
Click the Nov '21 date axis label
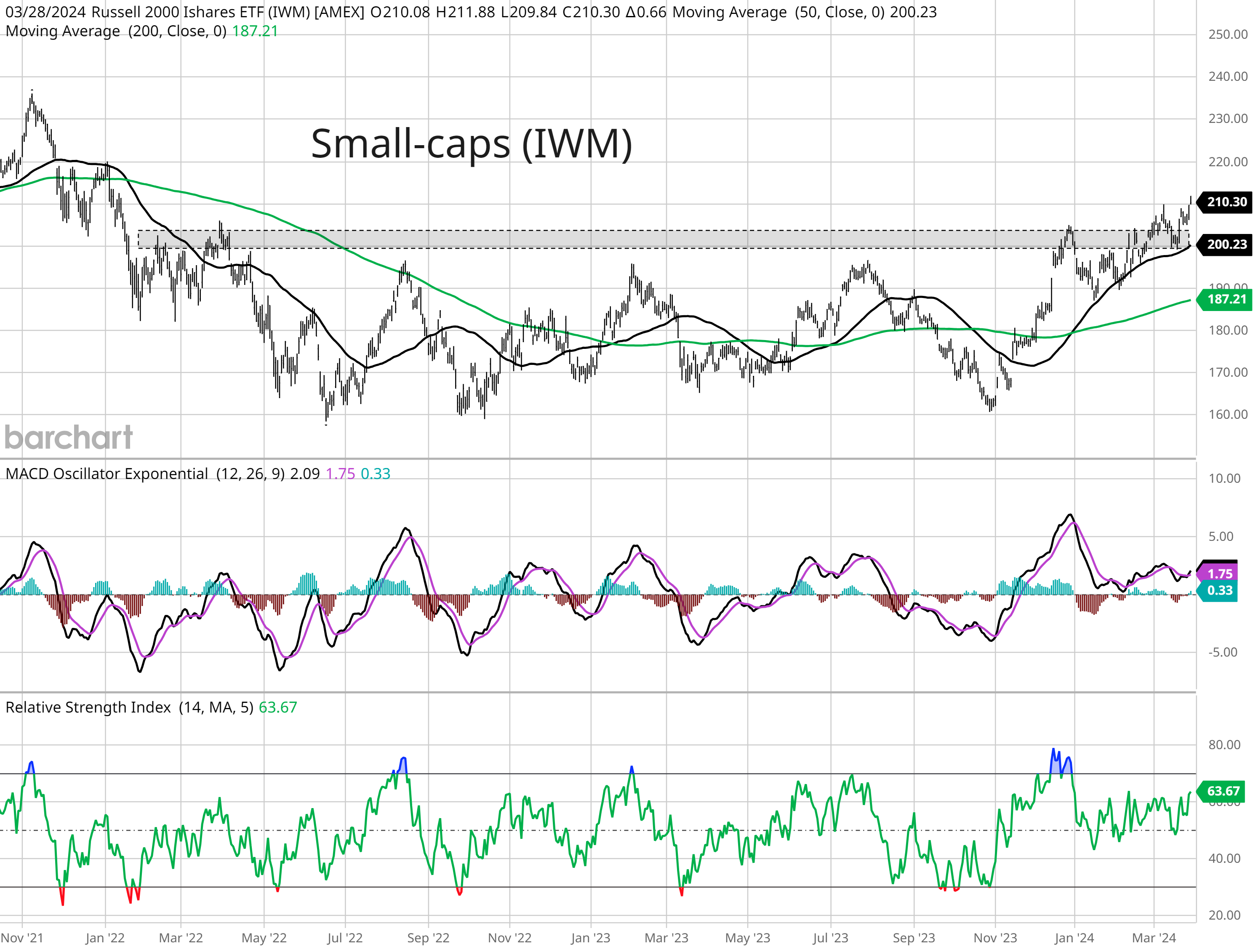pos(22,939)
